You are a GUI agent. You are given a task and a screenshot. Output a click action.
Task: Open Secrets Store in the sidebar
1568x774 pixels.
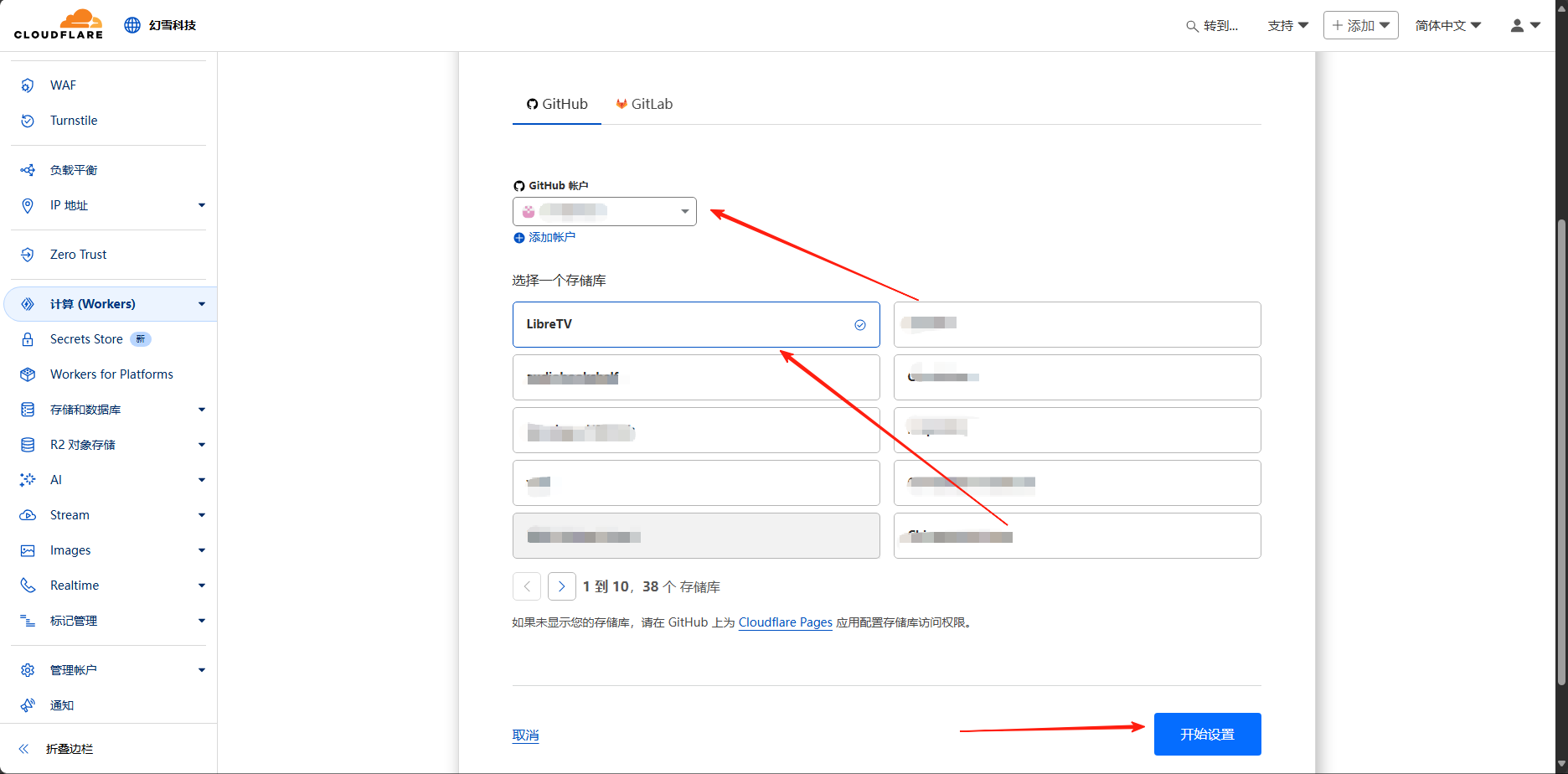86,339
